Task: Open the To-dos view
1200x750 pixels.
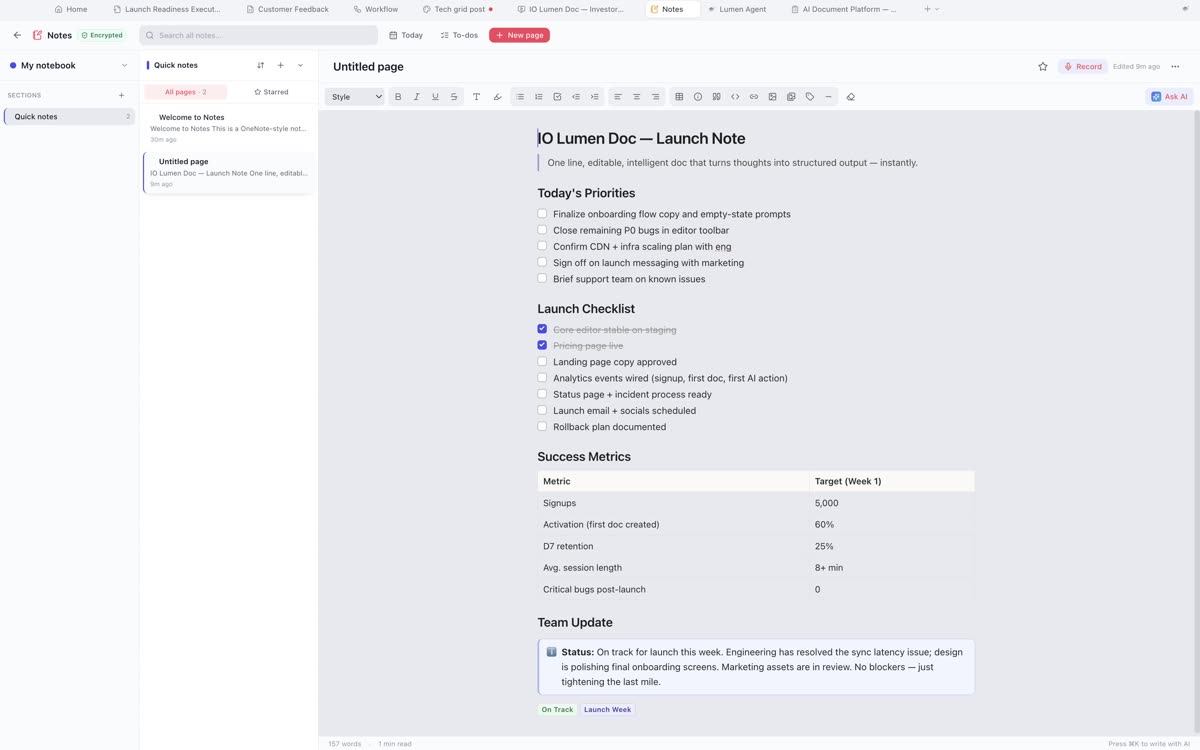Action: pyautogui.click(x=460, y=35)
